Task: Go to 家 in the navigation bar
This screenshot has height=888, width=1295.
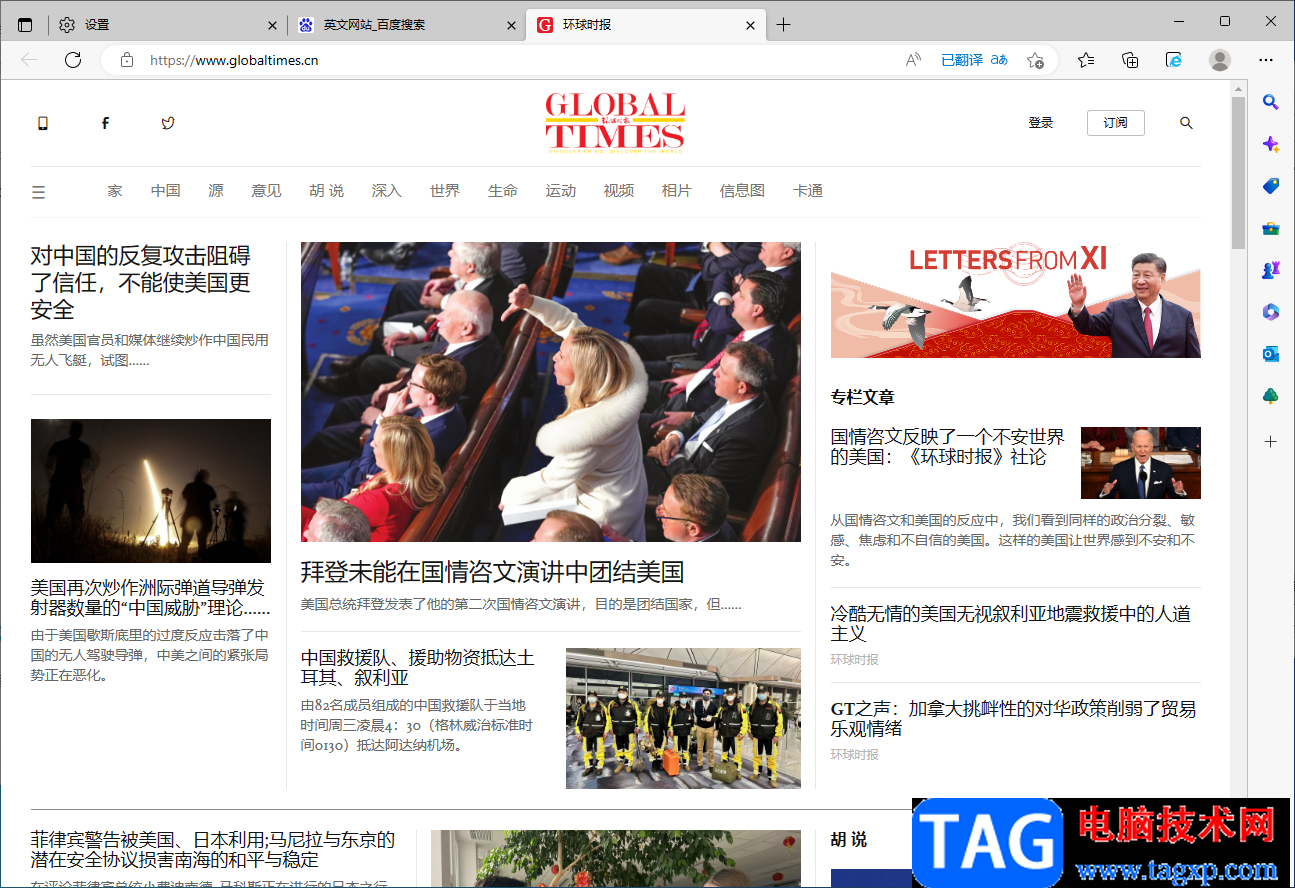Action: (115, 191)
